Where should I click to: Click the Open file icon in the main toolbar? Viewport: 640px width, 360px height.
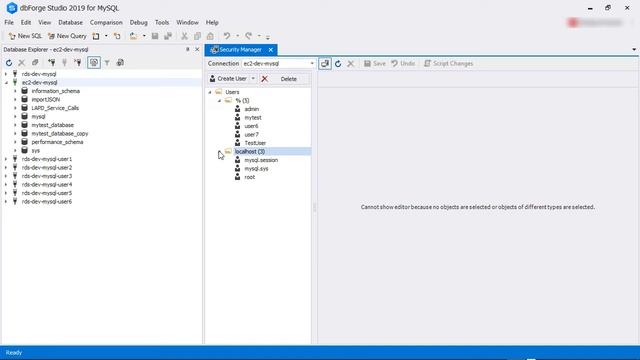133,36
